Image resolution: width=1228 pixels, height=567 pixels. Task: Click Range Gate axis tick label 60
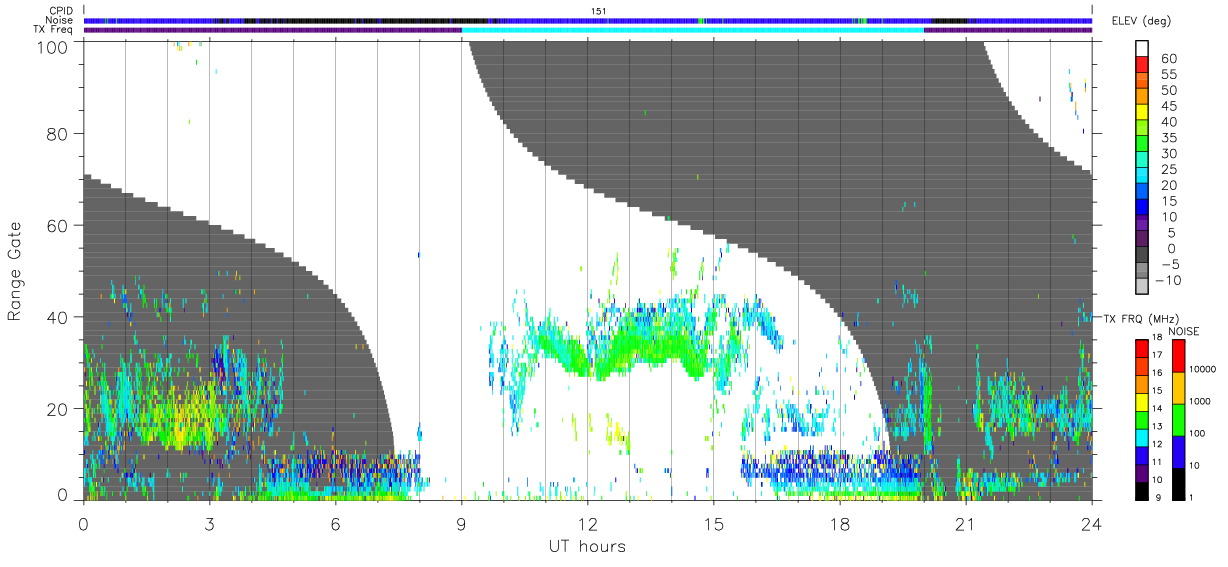(58, 225)
